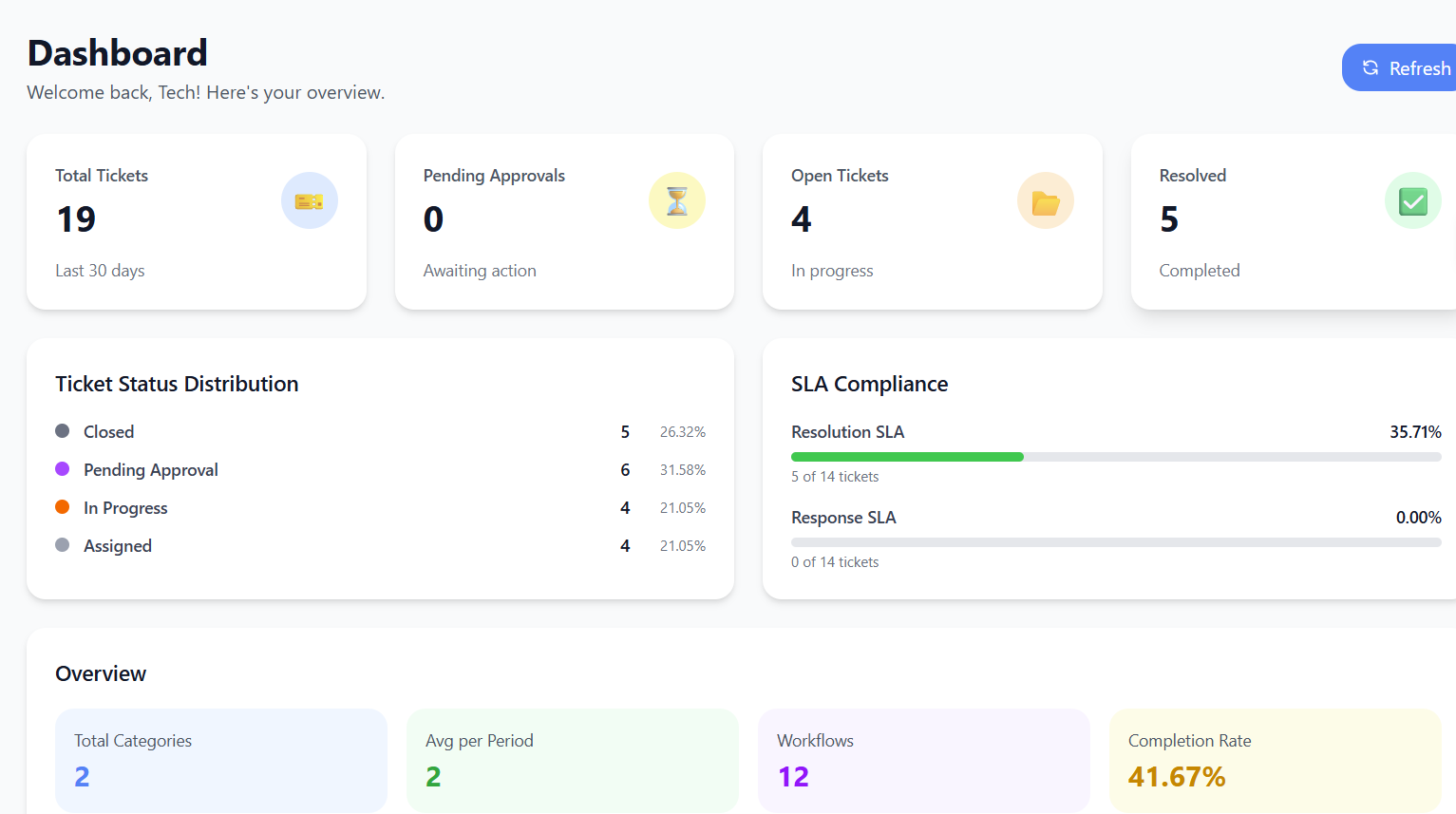1456x814 pixels.
Task: Click the Pending Approval status row label
Action: tap(151, 470)
